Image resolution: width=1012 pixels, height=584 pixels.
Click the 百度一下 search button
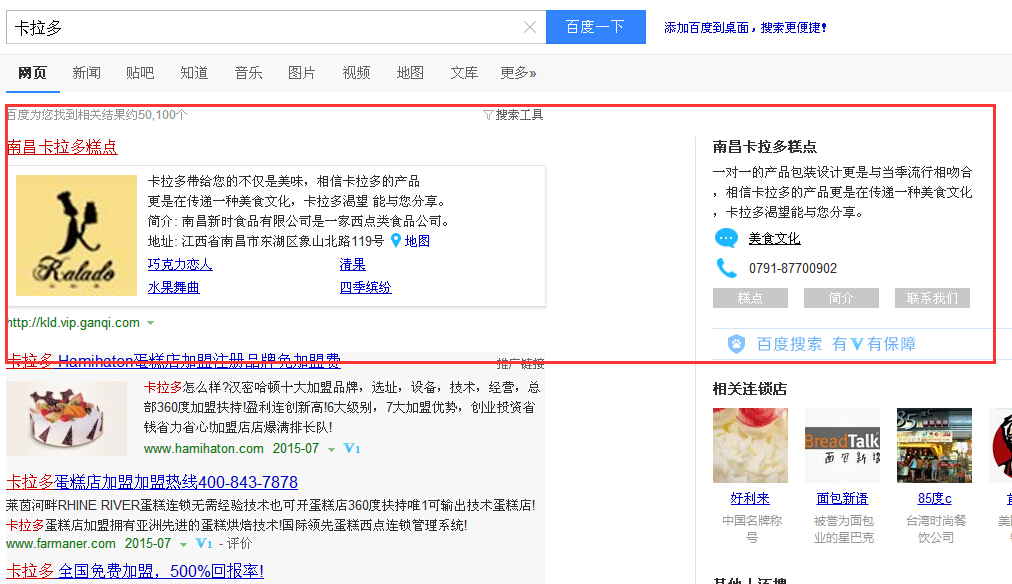click(596, 27)
